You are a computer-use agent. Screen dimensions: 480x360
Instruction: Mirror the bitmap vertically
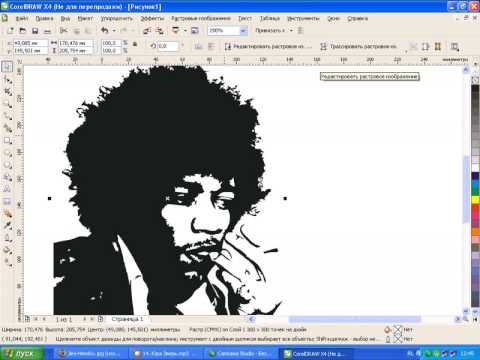coord(211,46)
